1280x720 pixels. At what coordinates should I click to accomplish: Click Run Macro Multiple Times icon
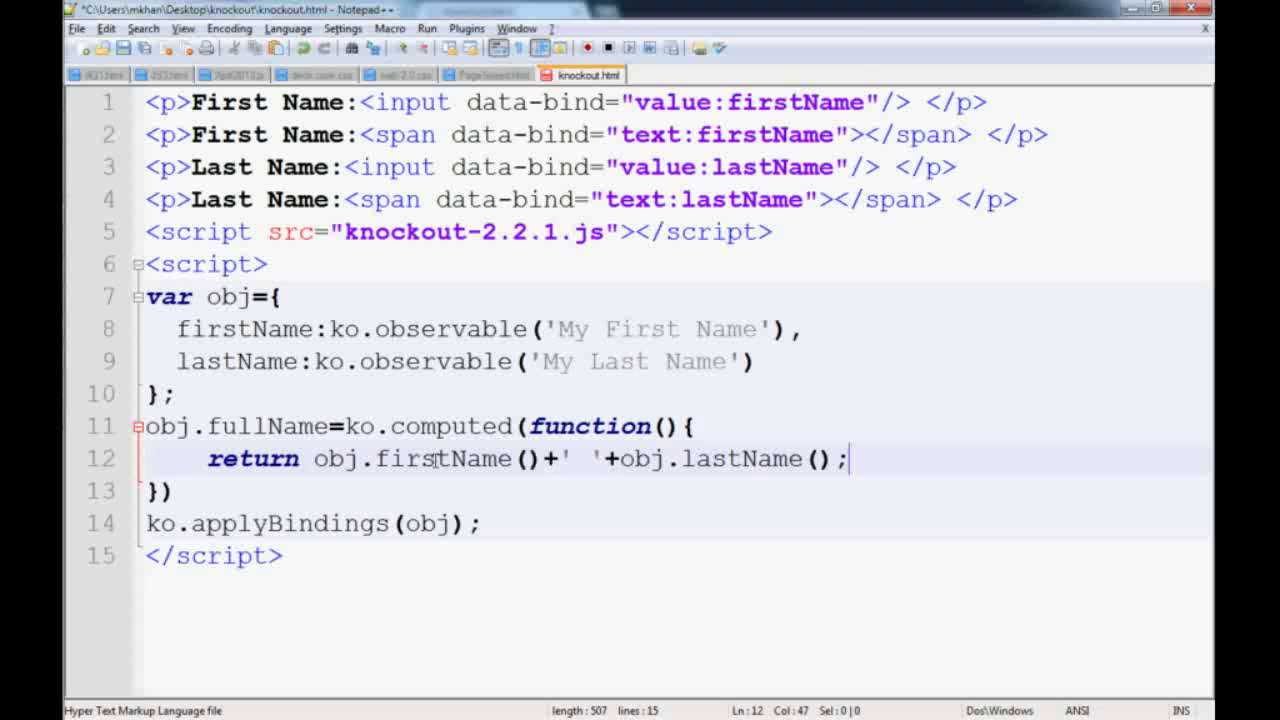tap(650, 48)
